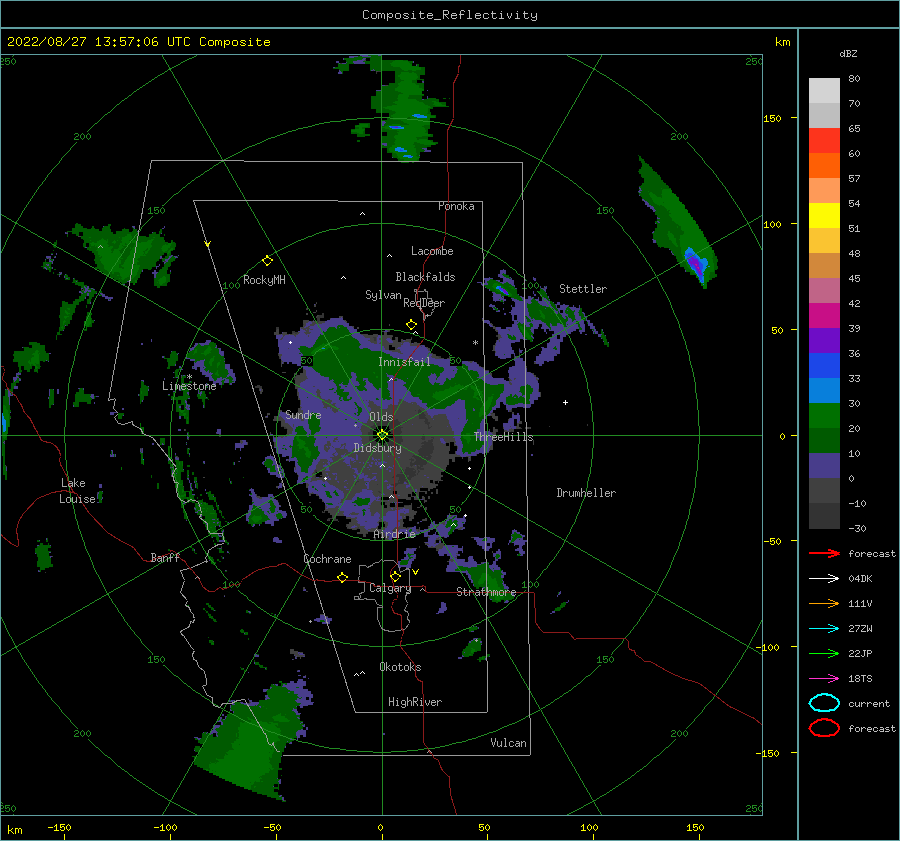
Task: Click the Banff label
Action: coord(165,558)
